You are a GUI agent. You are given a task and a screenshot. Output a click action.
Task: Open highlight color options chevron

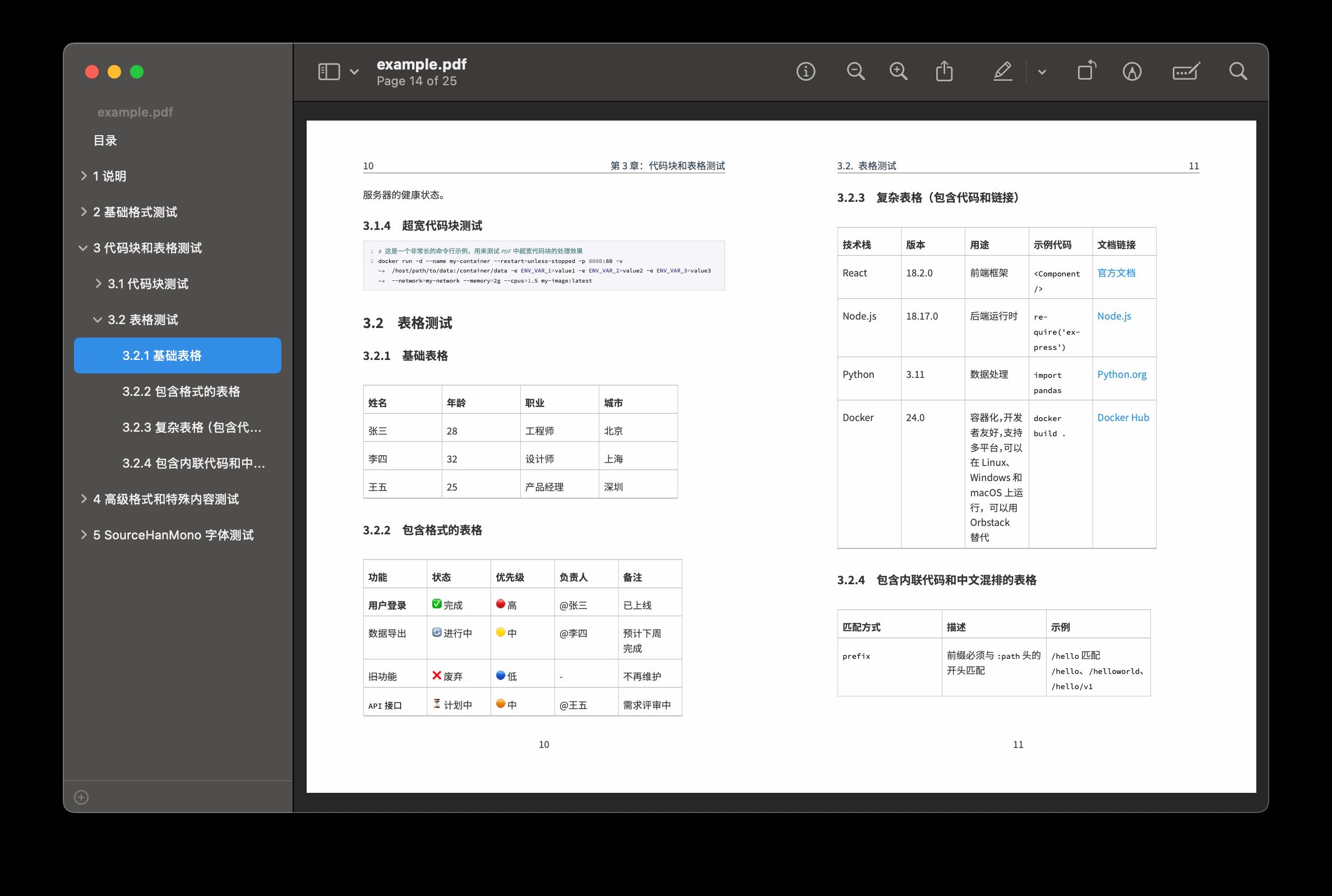pos(1042,72)
